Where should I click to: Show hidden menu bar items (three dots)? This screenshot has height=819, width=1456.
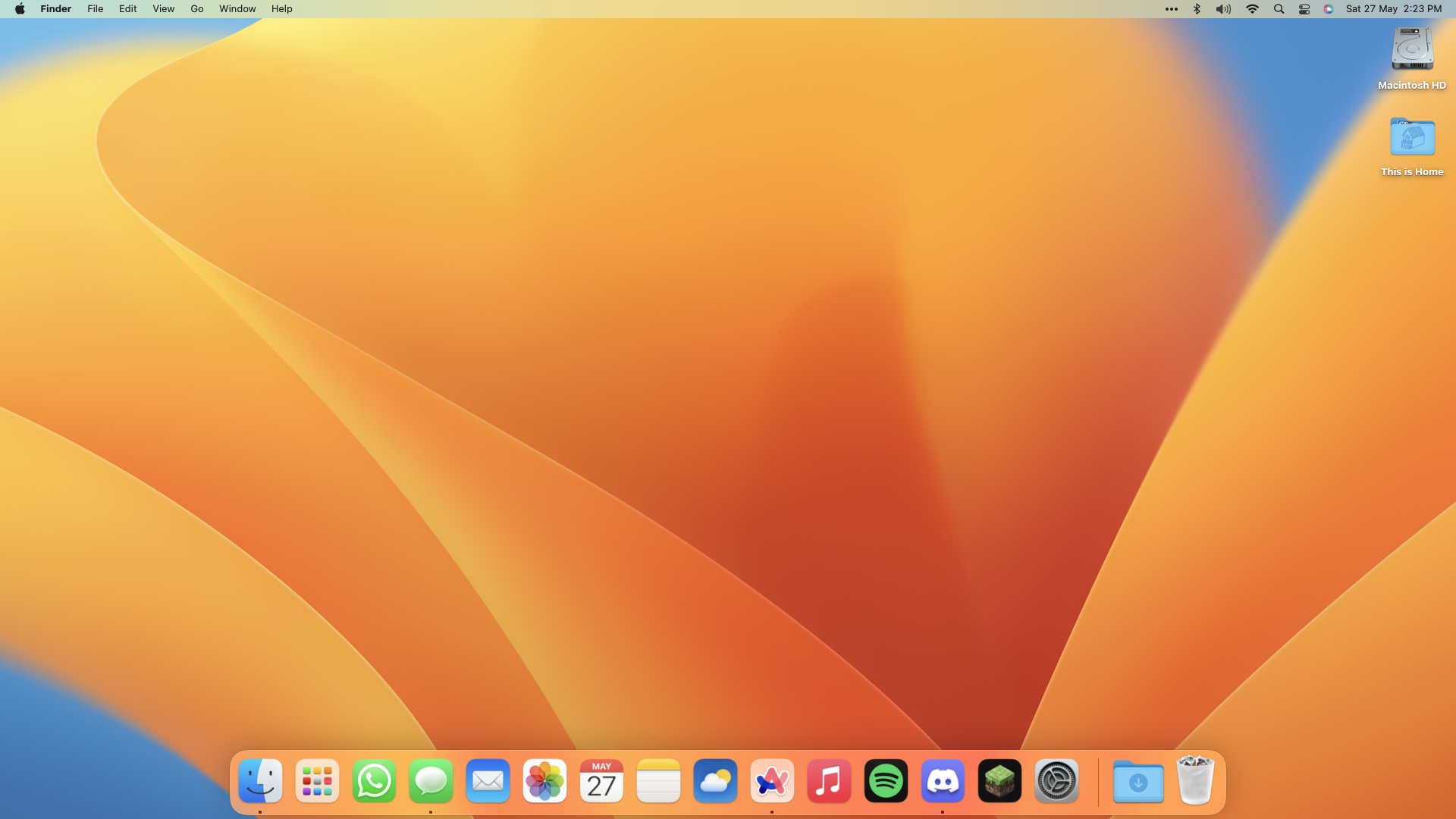point(1172,9)
